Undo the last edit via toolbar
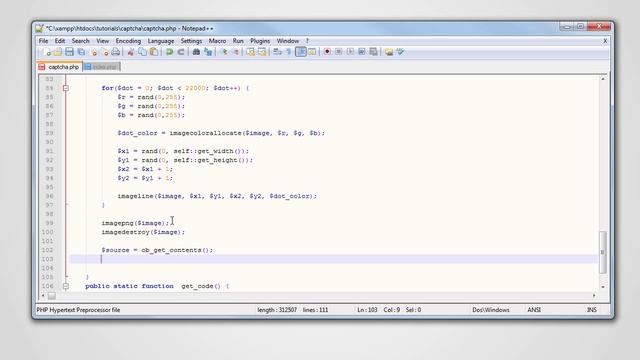 pos(169,52)
